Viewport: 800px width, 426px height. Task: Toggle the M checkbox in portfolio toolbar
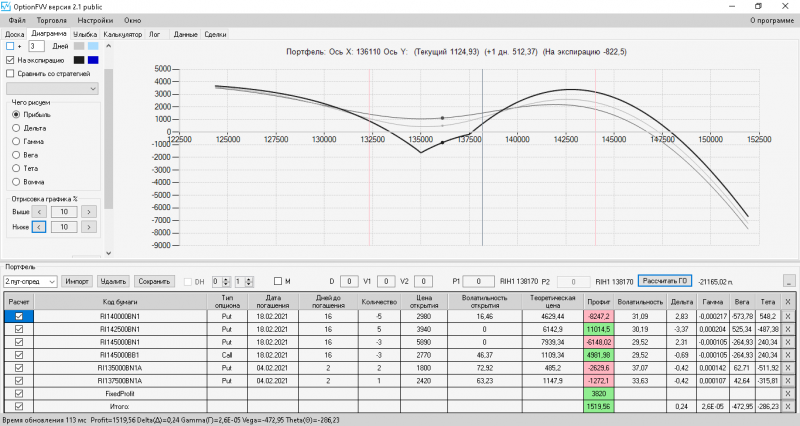coord(278,281)
